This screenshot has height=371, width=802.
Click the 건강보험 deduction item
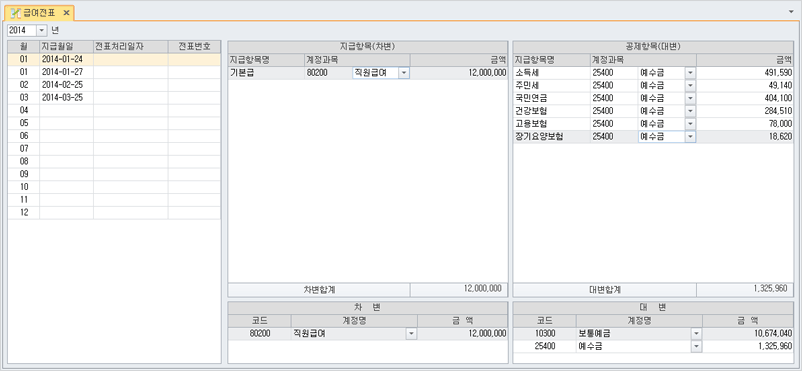pos(551,111)
